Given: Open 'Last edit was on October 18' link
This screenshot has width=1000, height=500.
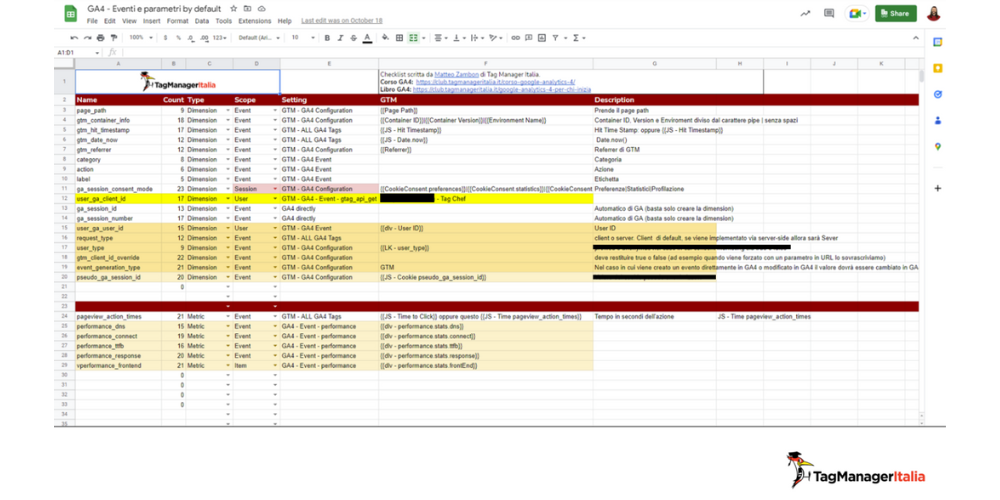Looking at the screenshot, I should point(341,21).
